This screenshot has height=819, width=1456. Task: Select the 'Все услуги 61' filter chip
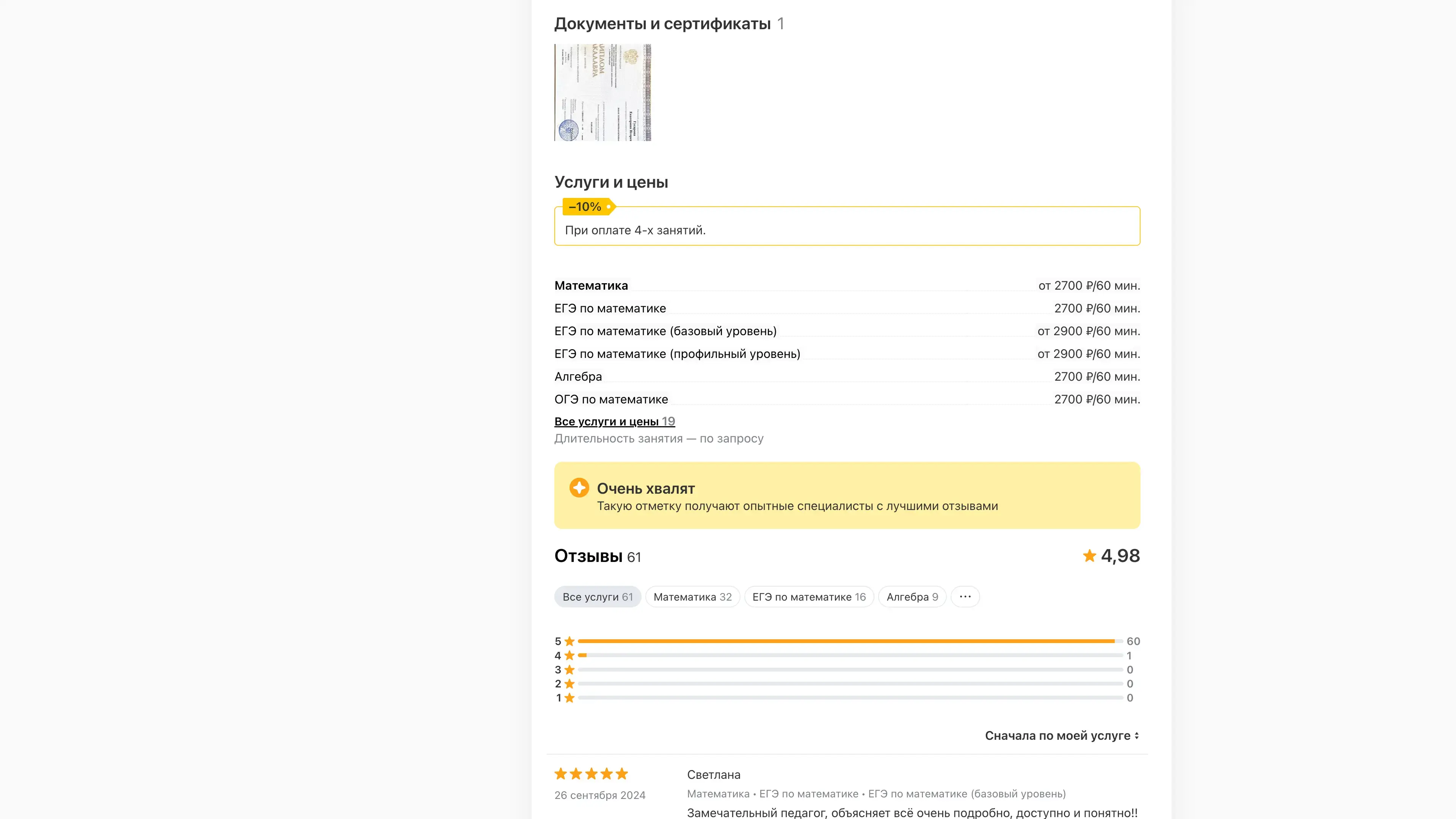[x=598, y=597]
